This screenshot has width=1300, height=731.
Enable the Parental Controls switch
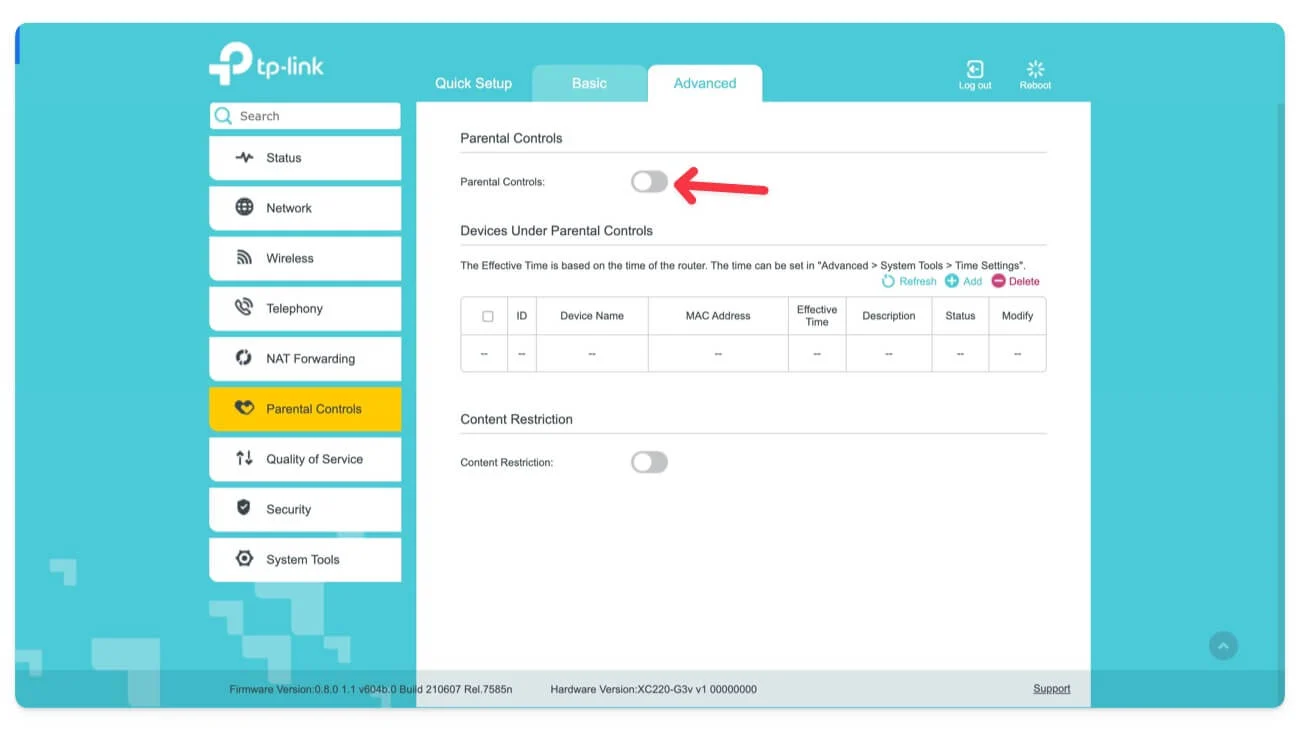point(649,182)
